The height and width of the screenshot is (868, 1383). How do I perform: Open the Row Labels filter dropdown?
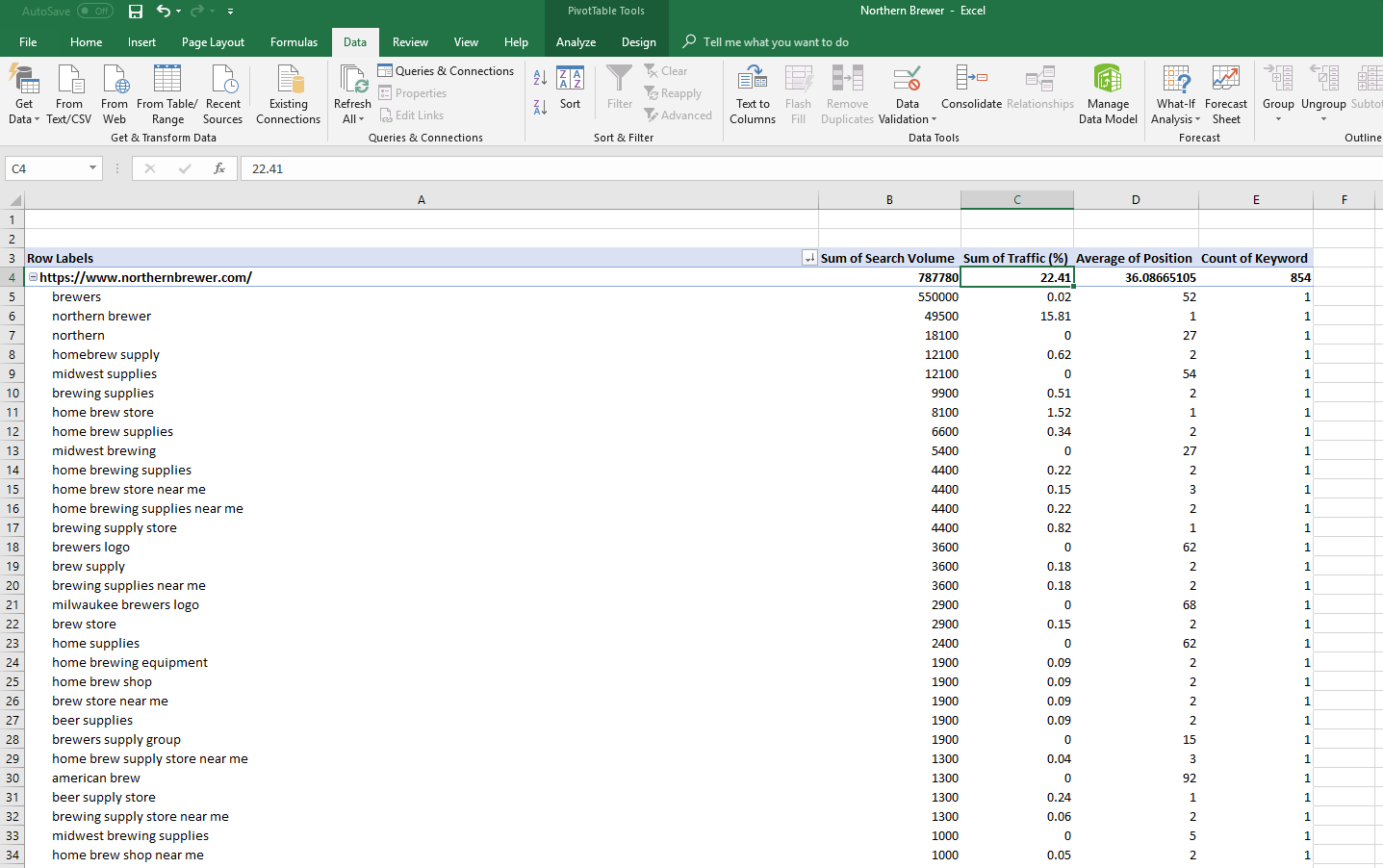809,258
